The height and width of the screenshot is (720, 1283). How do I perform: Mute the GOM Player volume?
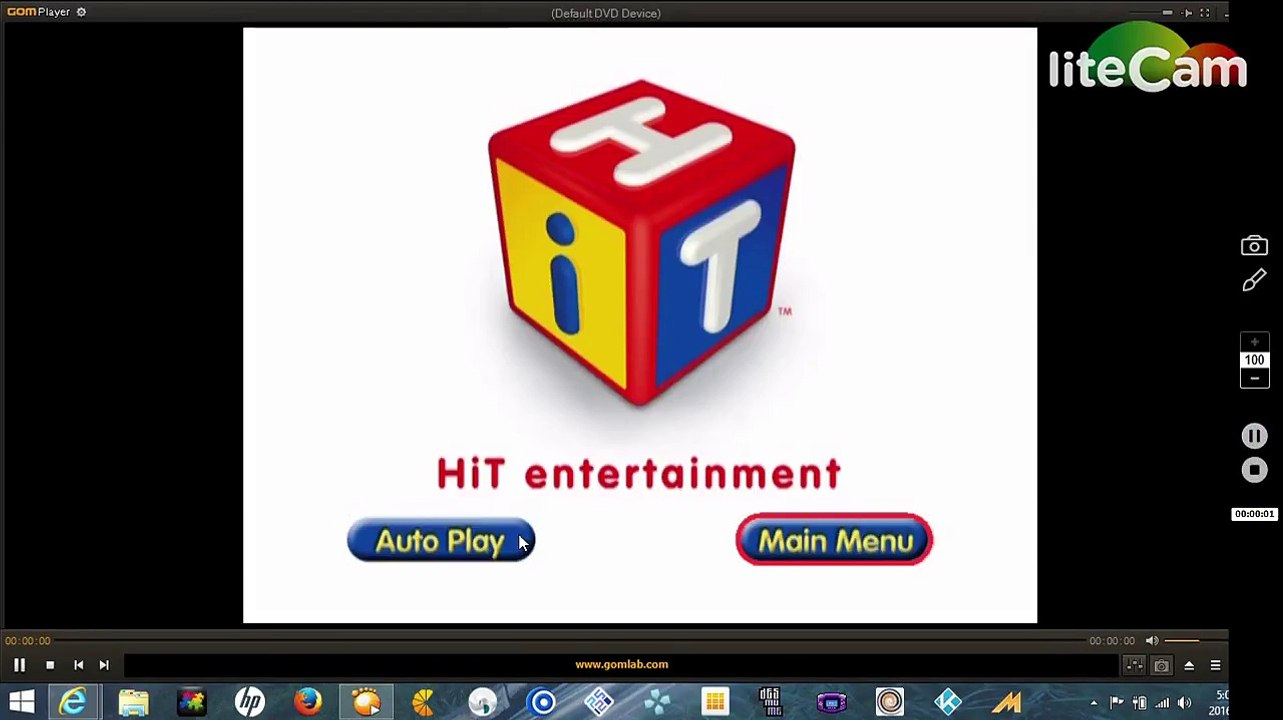(1152, 641)
